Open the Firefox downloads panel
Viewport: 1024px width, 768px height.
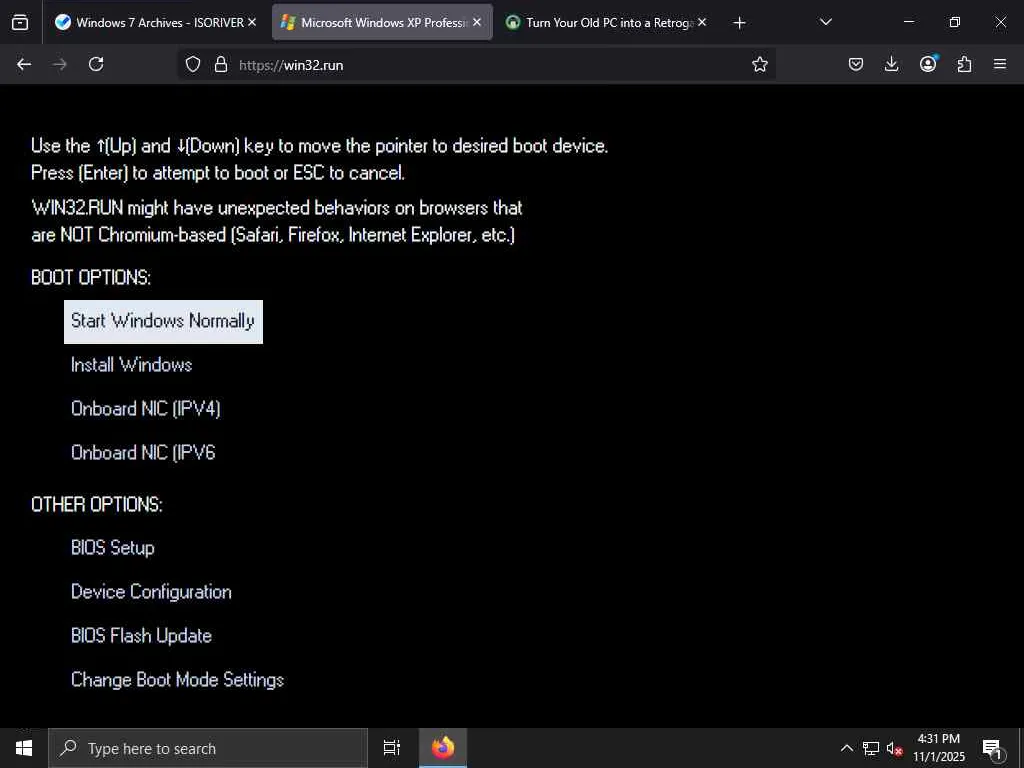click(x=891, y=64)
